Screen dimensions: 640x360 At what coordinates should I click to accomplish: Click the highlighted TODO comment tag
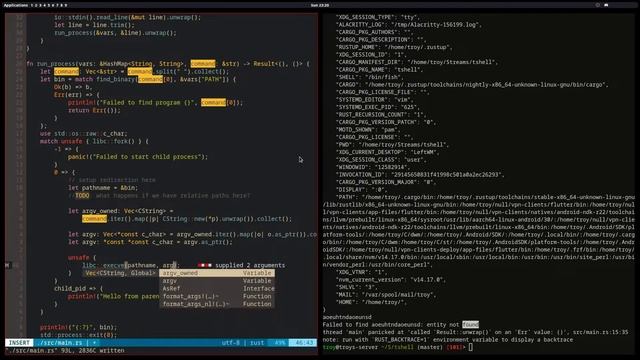coord(82,196)
